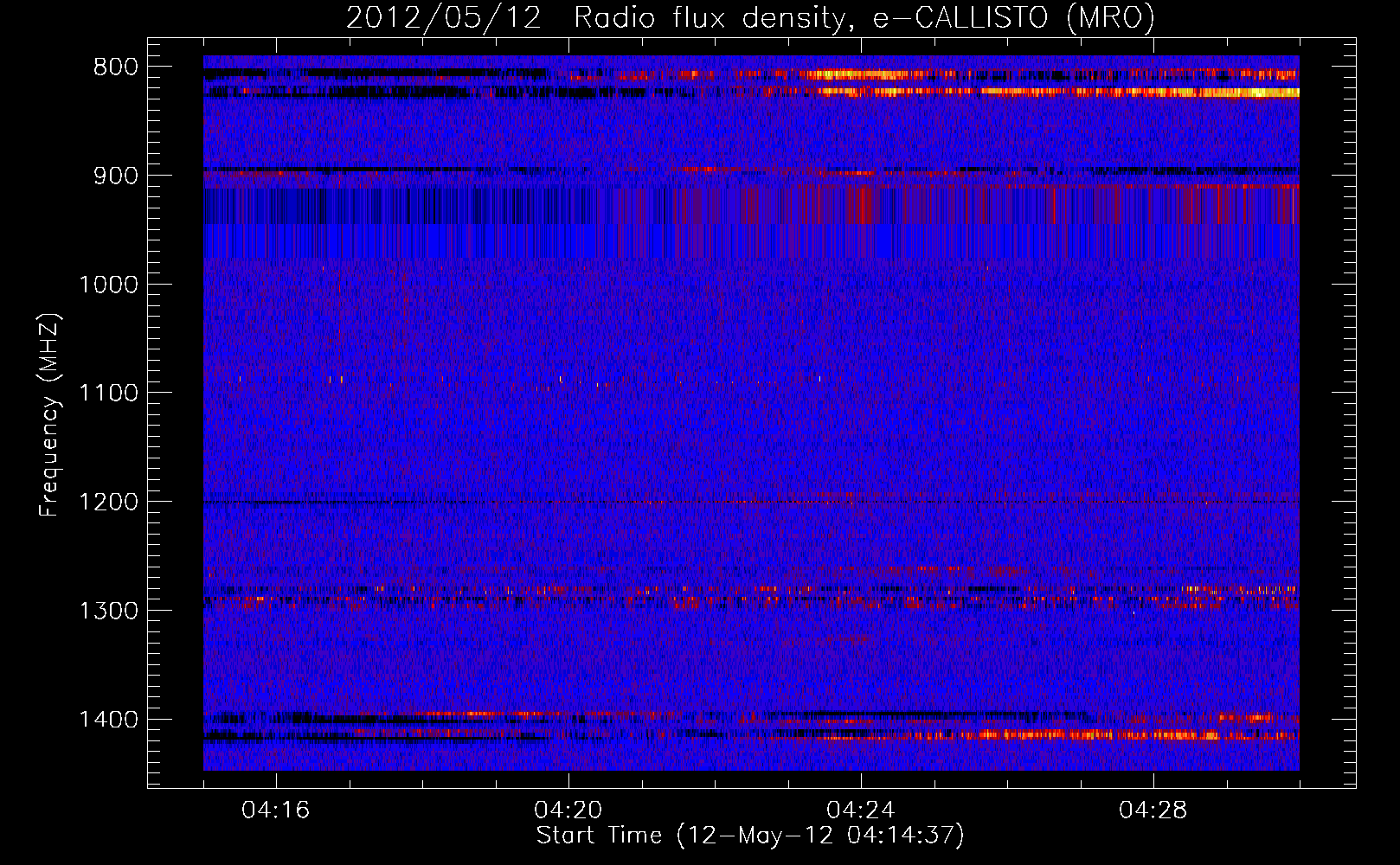
Task: Select the 900 frequency axis label
Action: (x=116, y=176)
